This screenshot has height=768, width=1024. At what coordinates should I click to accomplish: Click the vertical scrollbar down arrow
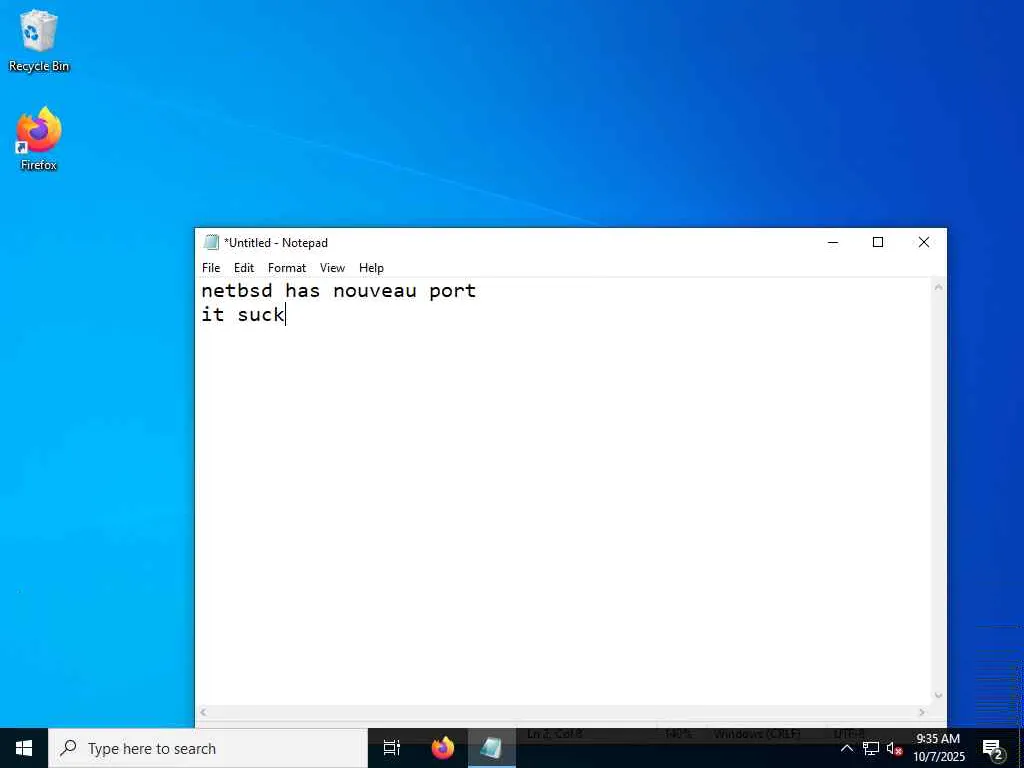click(x=938, y=696)
